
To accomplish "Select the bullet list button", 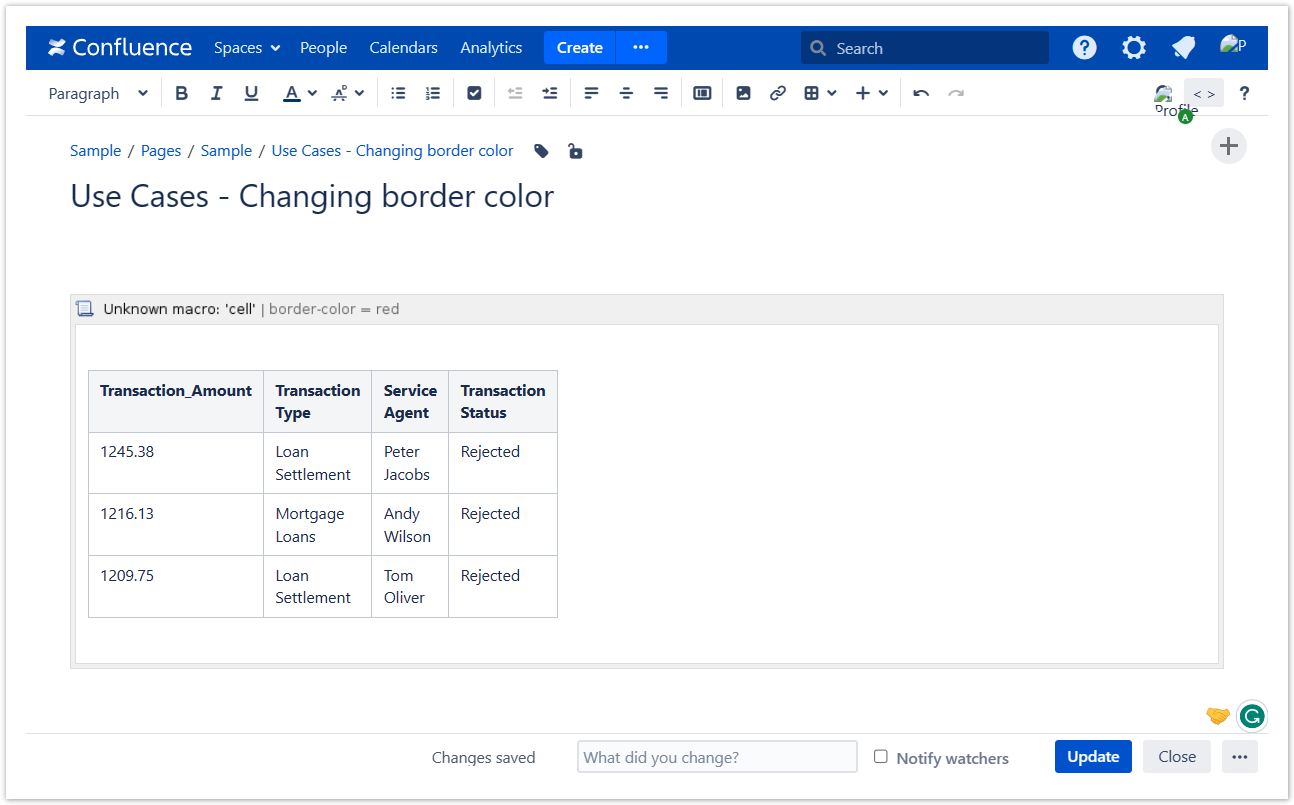I will click(398, 93).
